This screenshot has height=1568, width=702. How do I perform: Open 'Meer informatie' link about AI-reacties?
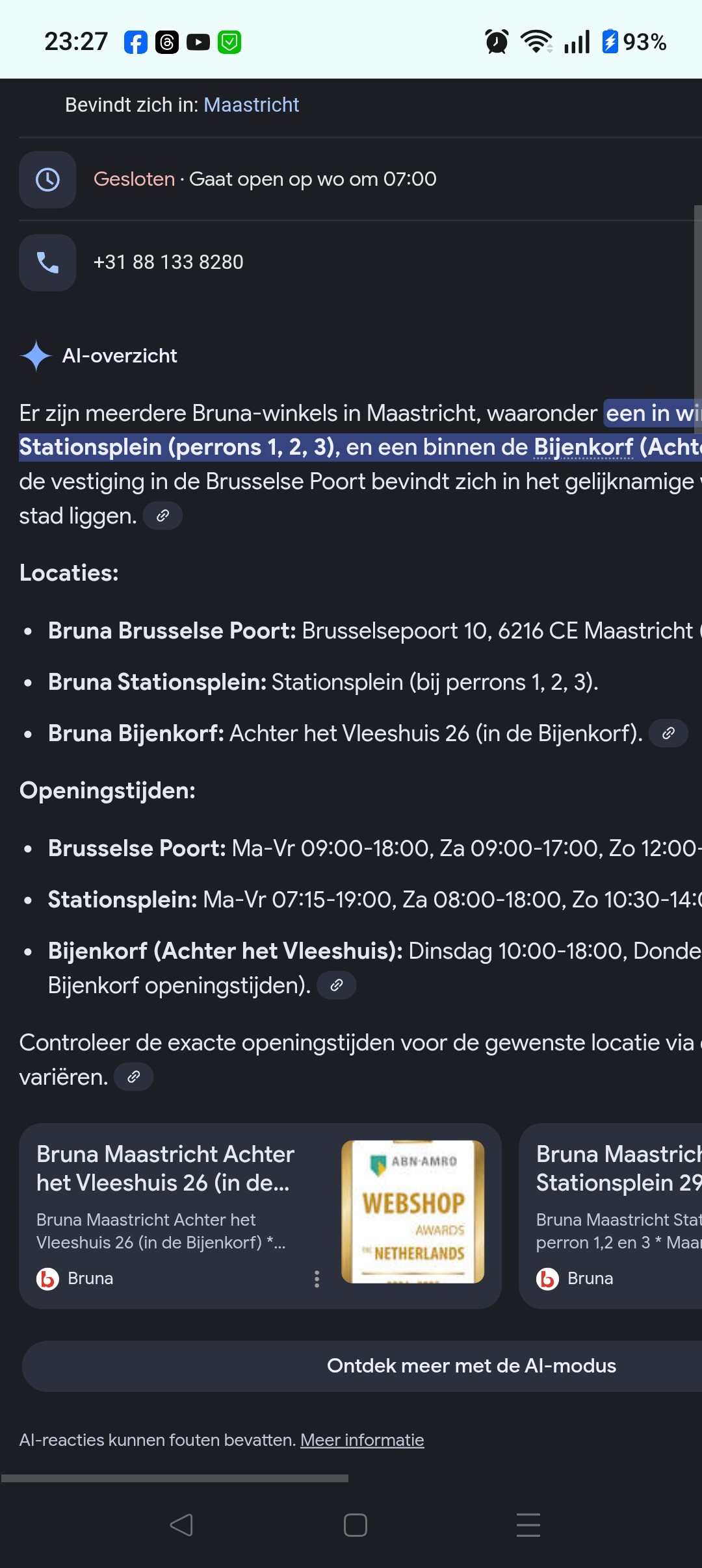point(362,1440)
